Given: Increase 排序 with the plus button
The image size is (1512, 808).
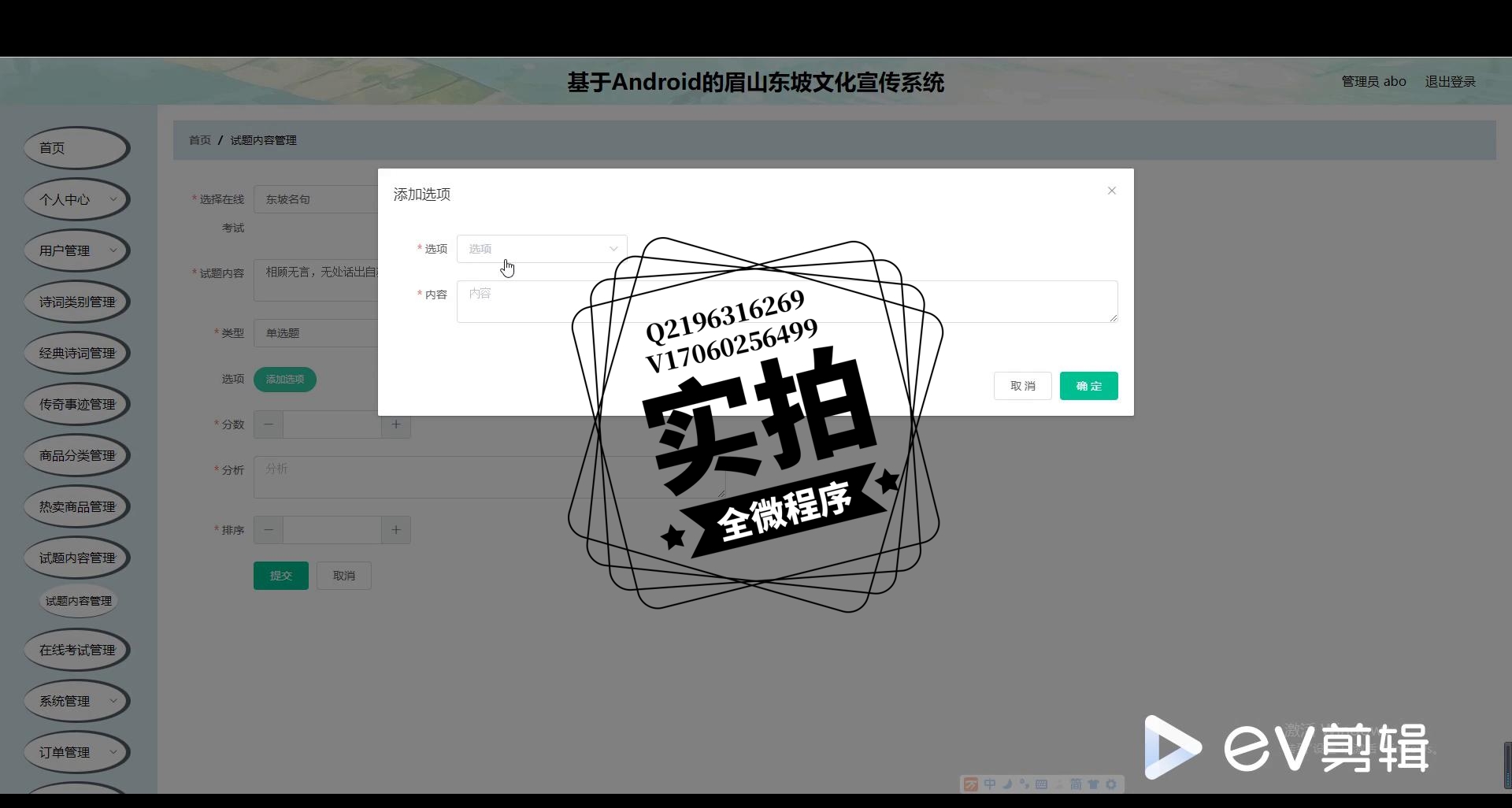Looking at the screenshot, I should [396, 530].
